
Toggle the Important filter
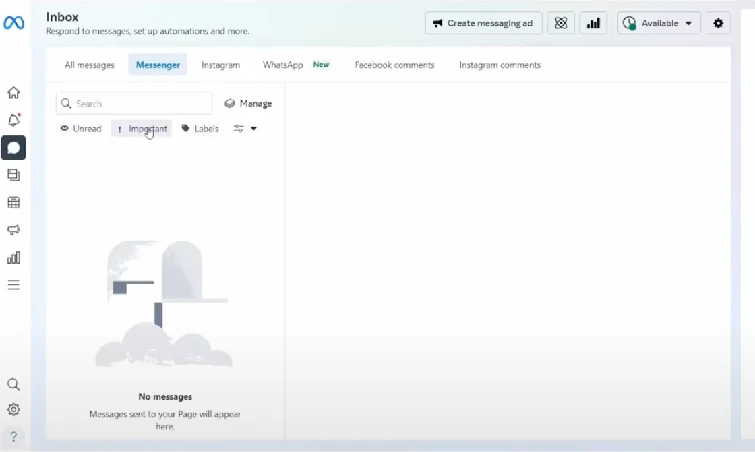[142, 129]
